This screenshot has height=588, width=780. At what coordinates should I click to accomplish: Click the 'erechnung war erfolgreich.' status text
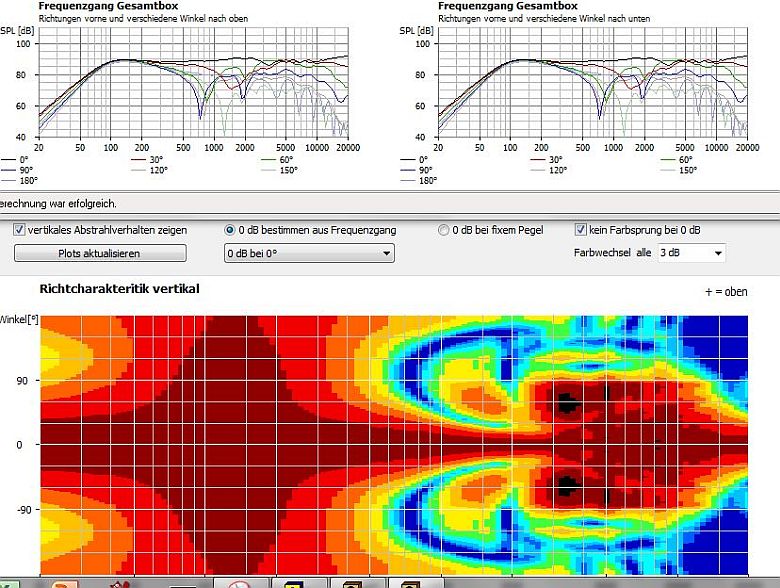click(x=58, y=203)
